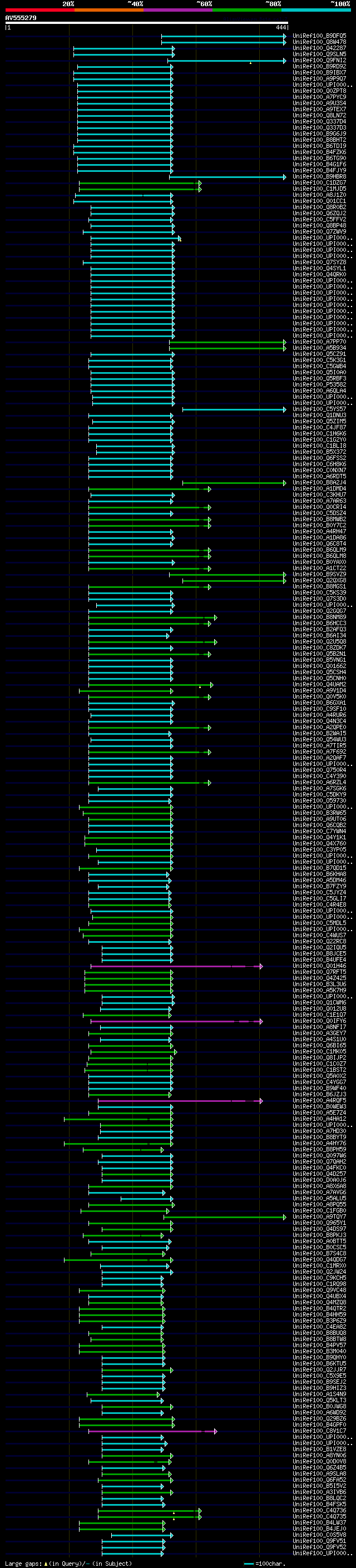Screen dimensions: 356x1568
Task: Select the UniRef100_Q2QXG8 label
Action: pyautogui.click(x=319, y=580)
